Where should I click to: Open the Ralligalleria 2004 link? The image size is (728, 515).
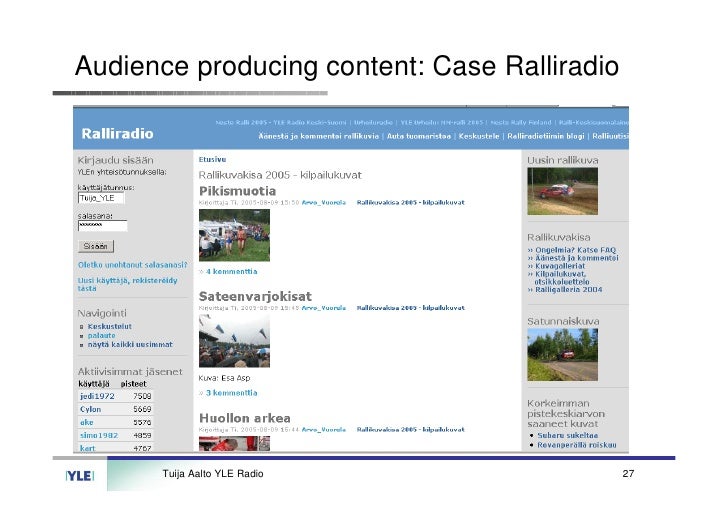click(x=571, y=289)
